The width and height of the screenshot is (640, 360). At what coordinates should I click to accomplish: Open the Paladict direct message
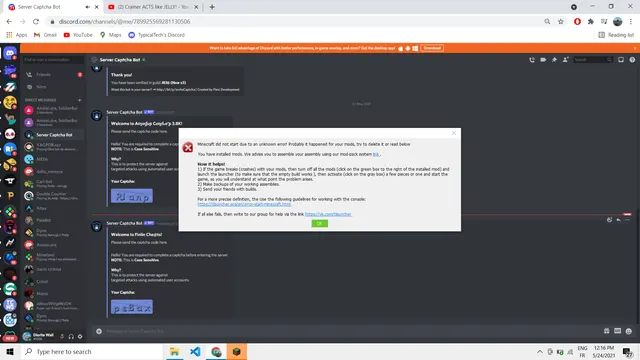coord(53,220)
